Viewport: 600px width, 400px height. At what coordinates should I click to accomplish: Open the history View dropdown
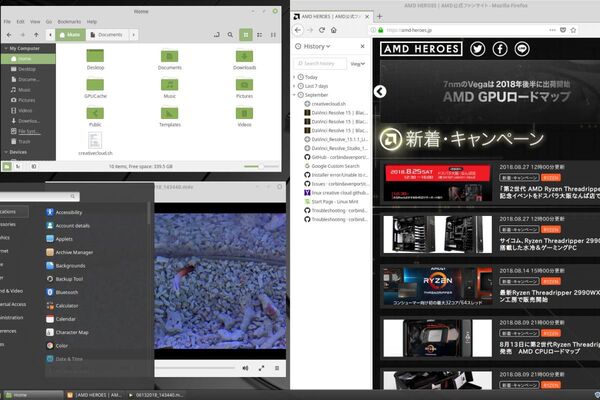point(357,64)
